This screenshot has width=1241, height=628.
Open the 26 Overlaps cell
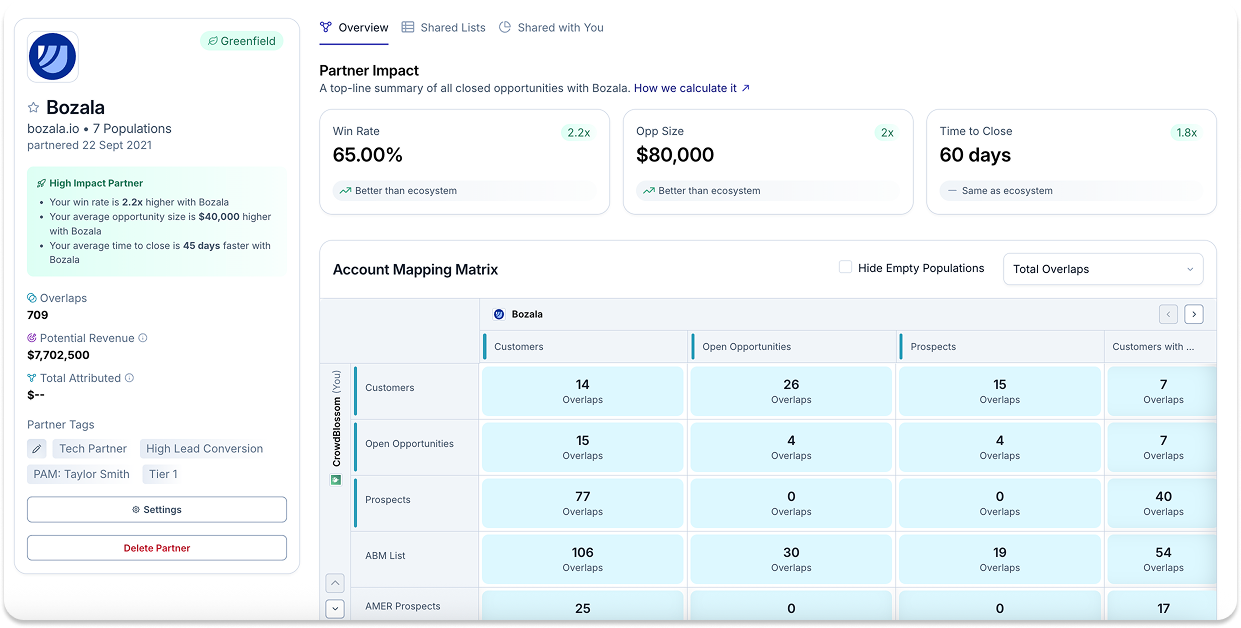791,391
